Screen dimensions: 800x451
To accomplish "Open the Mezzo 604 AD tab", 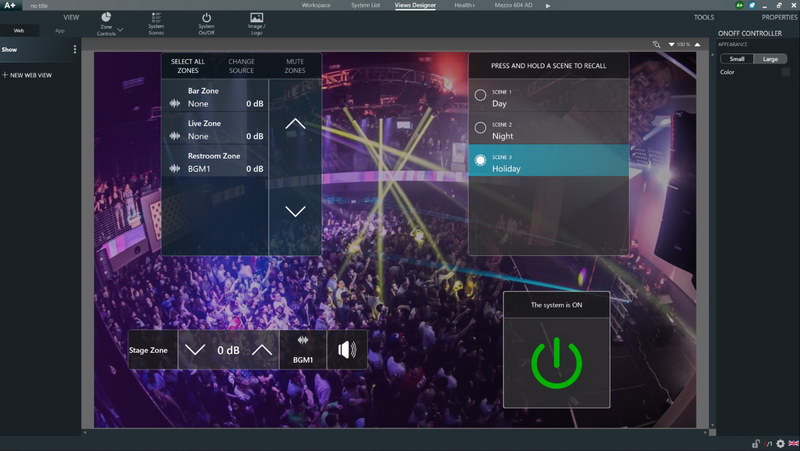I will pos(513,5).
